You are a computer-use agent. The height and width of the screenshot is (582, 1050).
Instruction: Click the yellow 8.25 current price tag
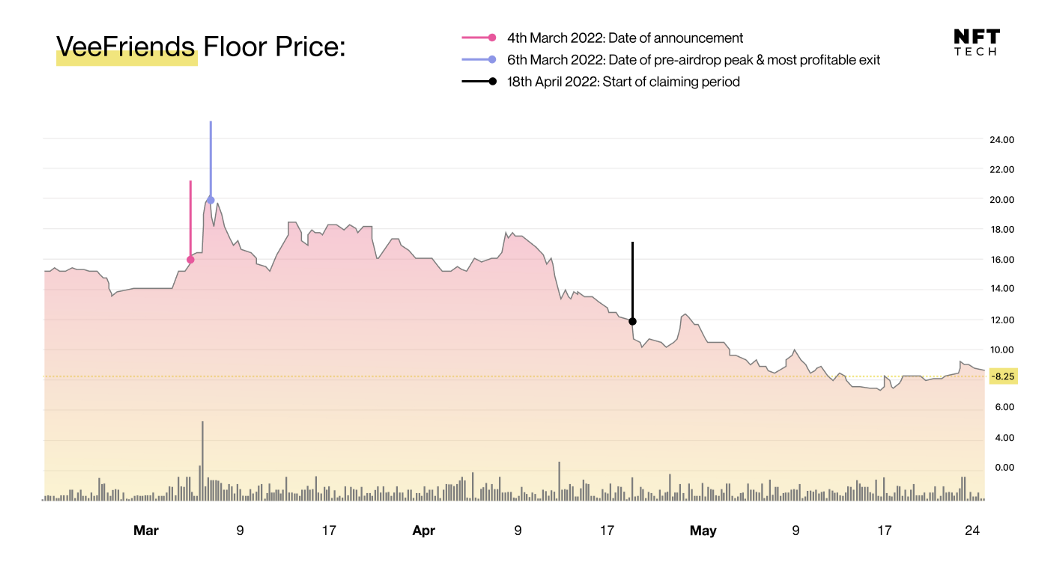tap(1002, 377)
